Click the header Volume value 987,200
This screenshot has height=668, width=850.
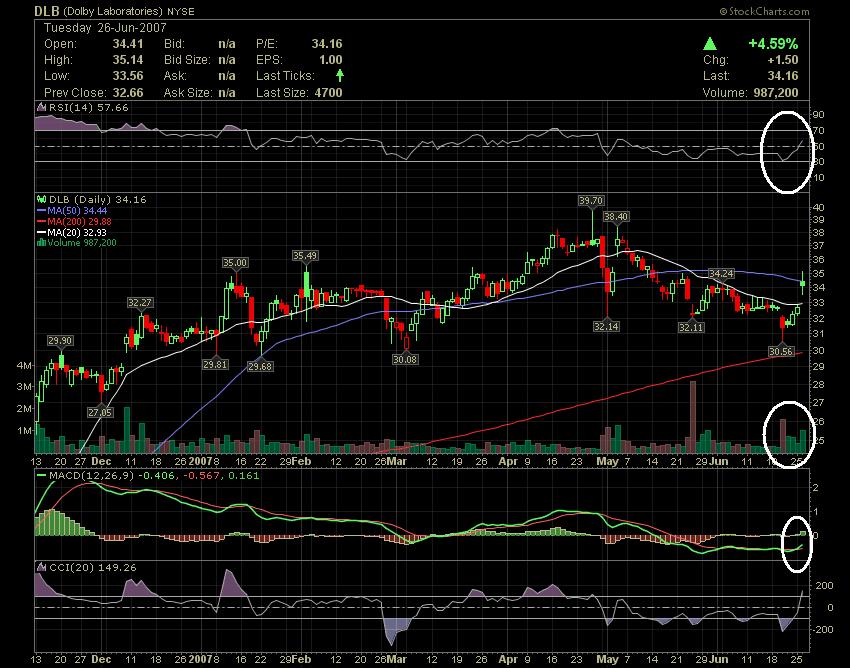coord(776,93)
